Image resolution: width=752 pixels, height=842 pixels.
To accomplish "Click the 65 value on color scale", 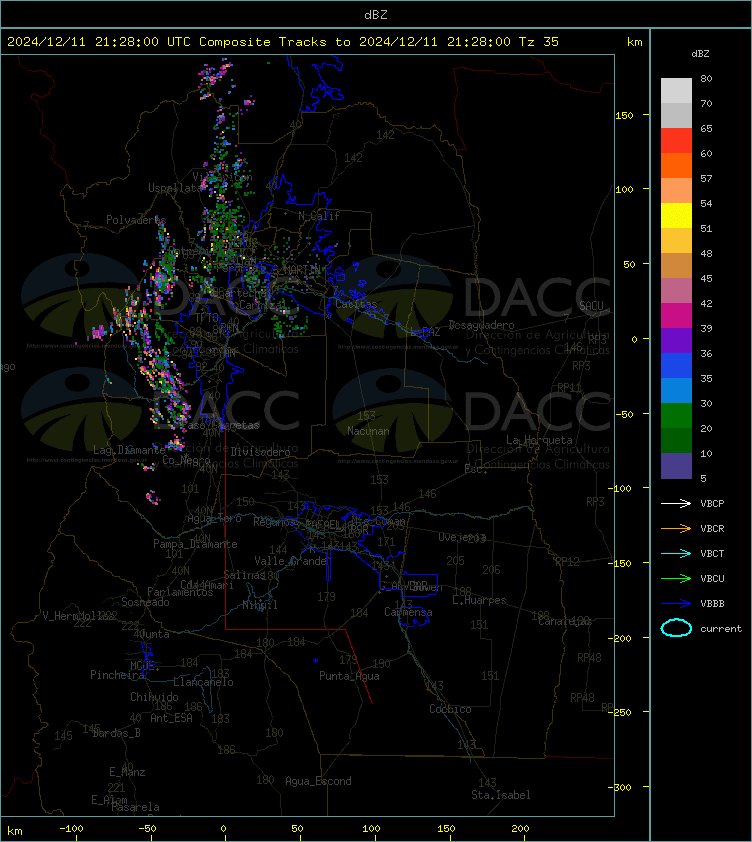I will [706, 128].
